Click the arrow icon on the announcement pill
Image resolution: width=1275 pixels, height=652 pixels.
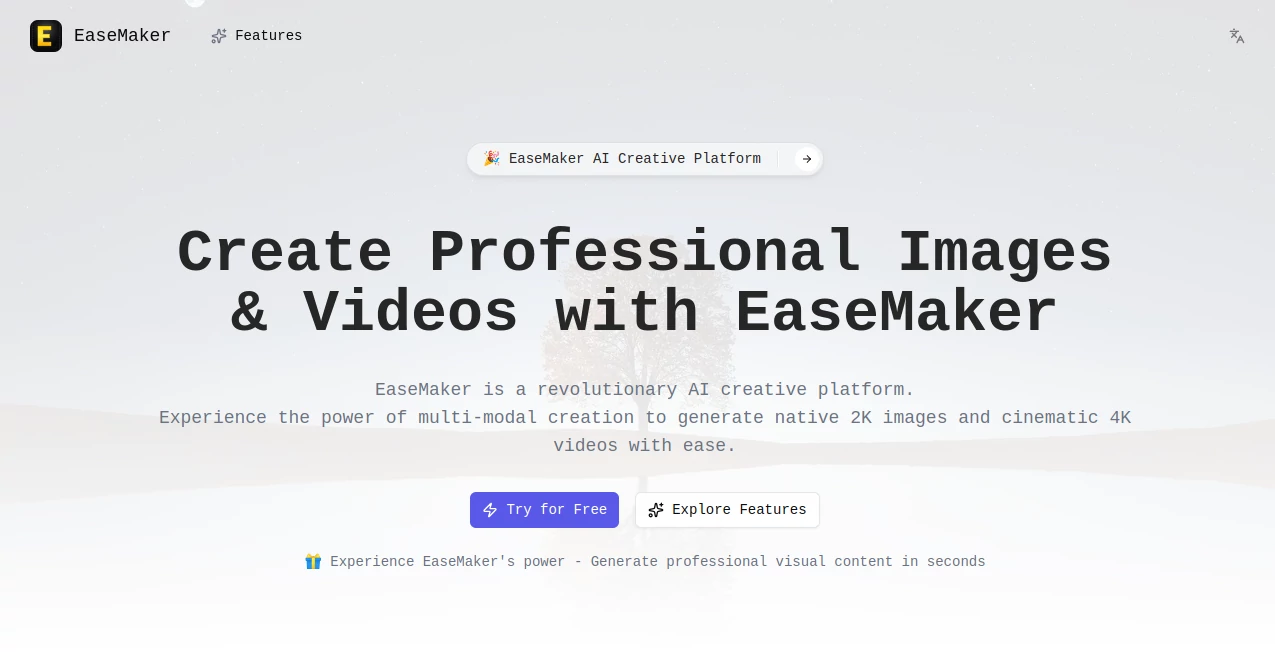tap(806, 159)
